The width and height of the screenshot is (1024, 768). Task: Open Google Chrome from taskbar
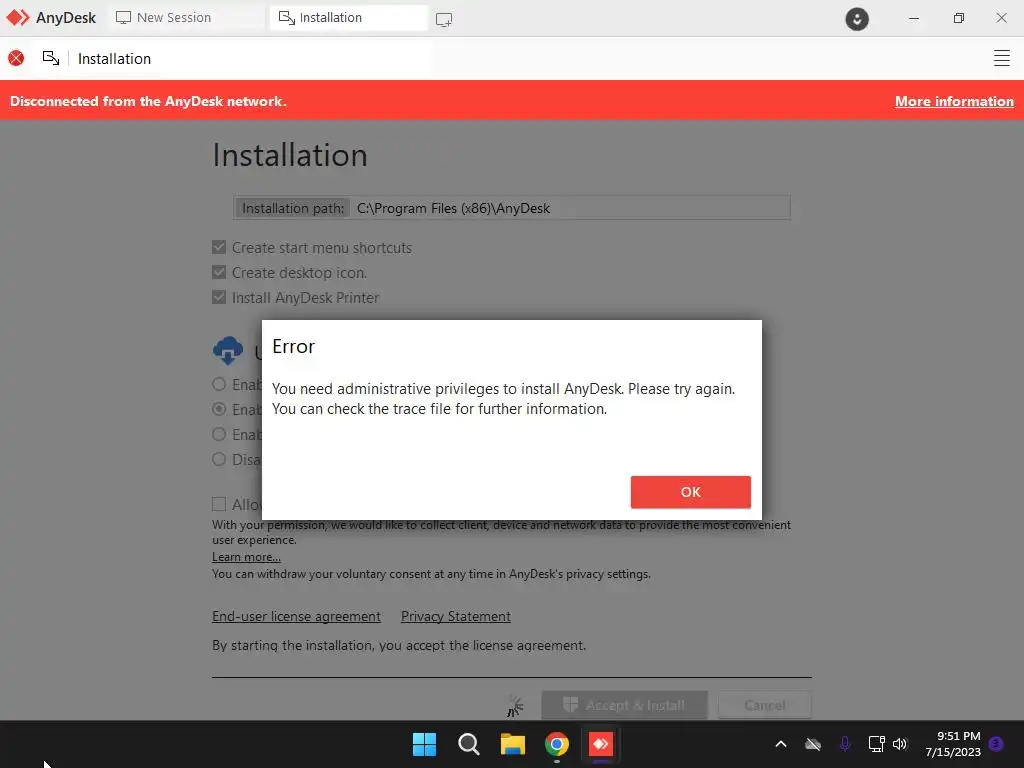pos(557,744)
